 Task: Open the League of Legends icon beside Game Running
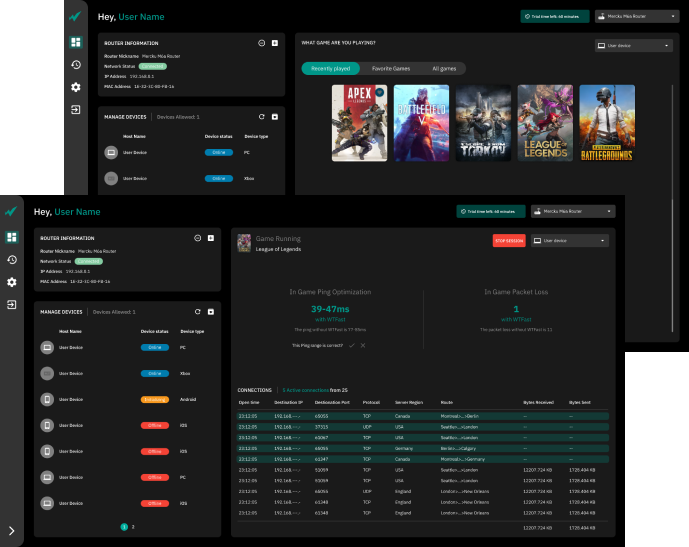pos(243,243)
